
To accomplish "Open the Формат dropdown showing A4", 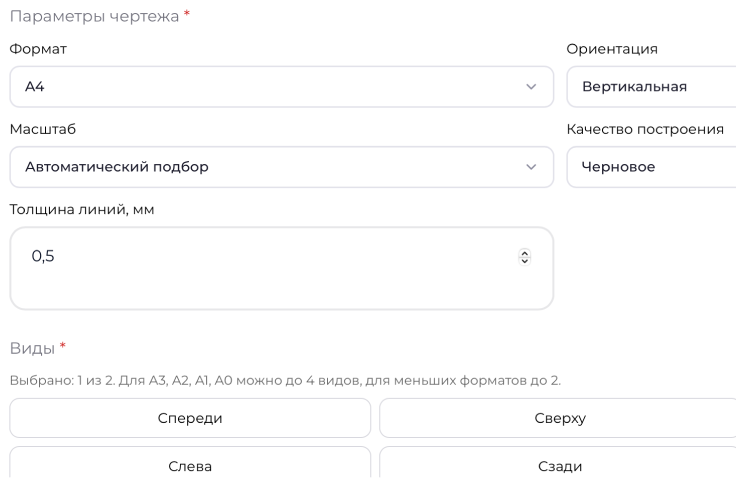I will (270, 87).
